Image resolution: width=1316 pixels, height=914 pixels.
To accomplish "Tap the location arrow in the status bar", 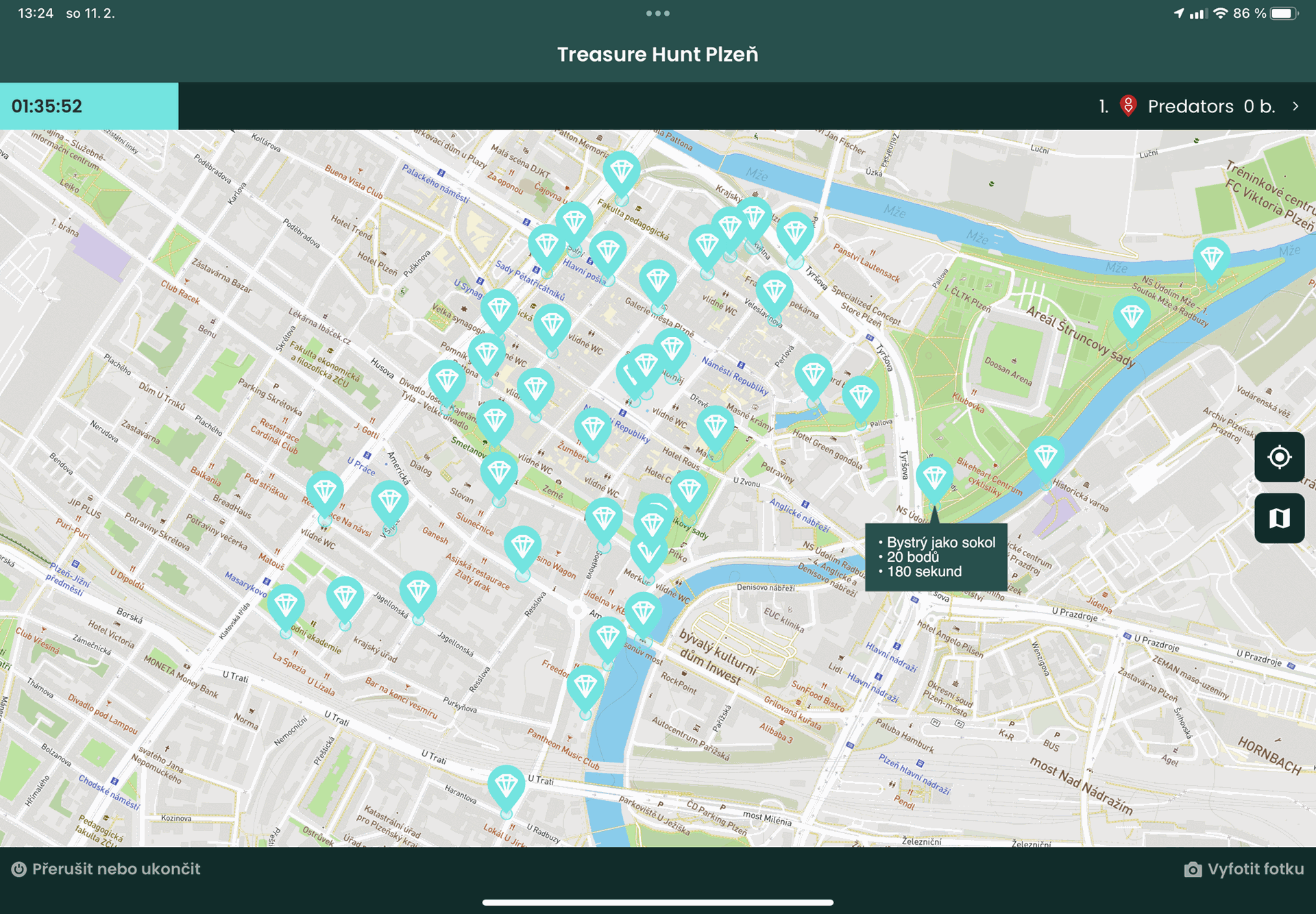I will tap(1179, 13).
